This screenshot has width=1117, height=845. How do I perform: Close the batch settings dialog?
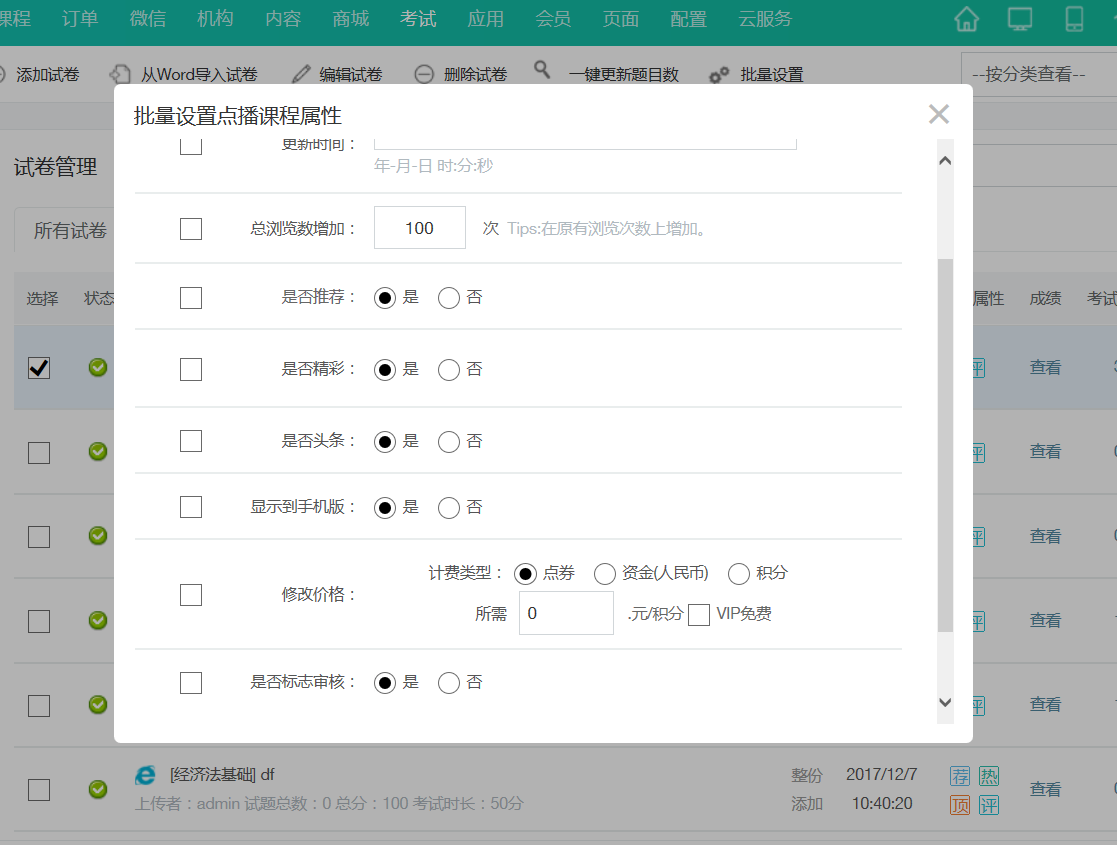click(939, 114)
